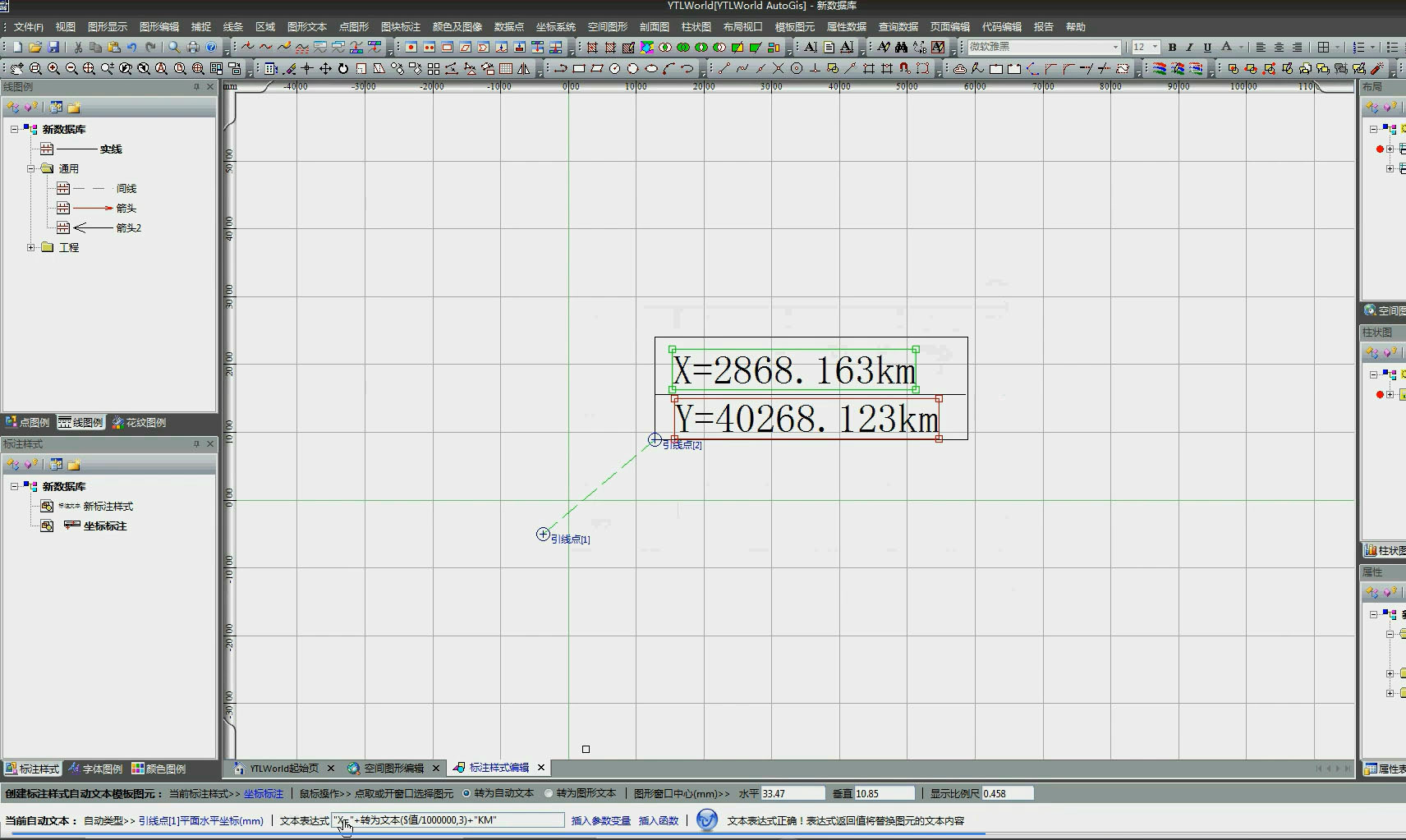
Task: Click the 插入函数 link
Action: [x=658, y=820]
